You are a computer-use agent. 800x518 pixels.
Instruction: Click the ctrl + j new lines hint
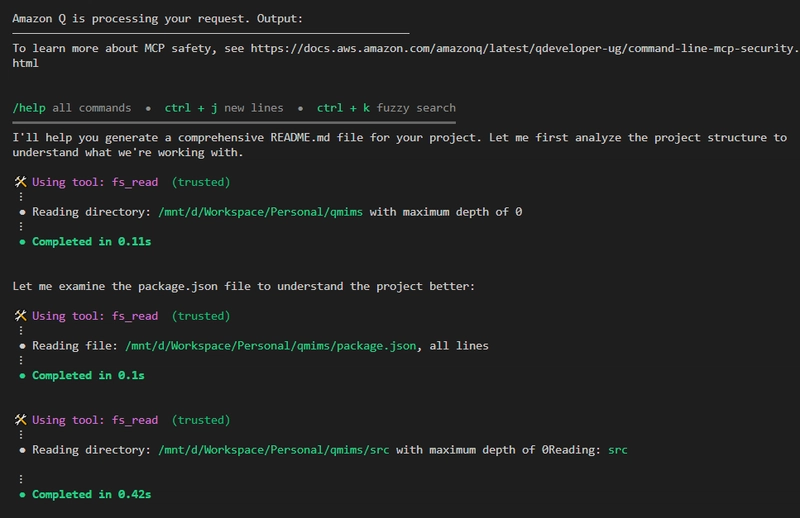(x=223, y=108)
